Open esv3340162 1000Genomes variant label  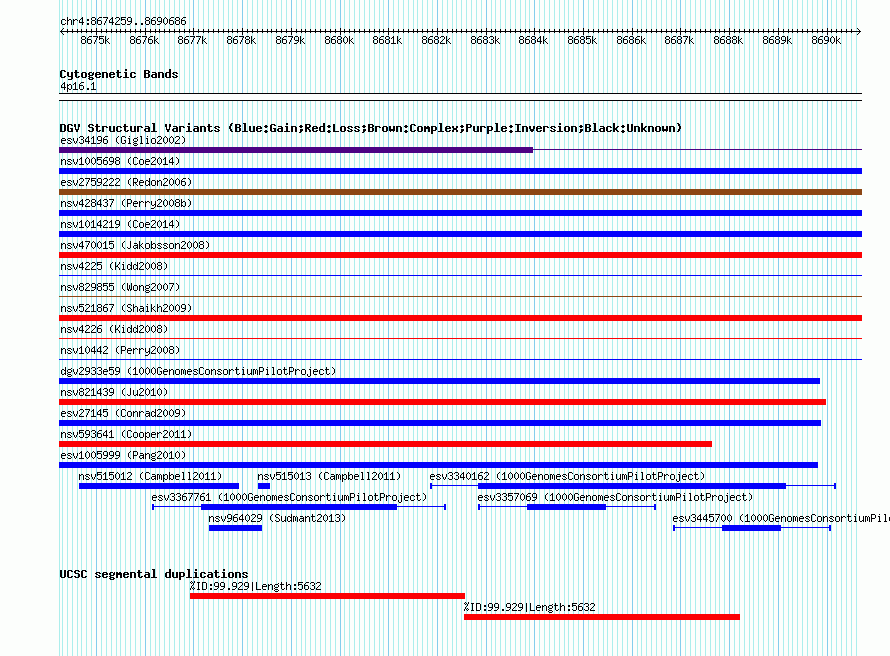pyautogui.click(x=567, y=476)
